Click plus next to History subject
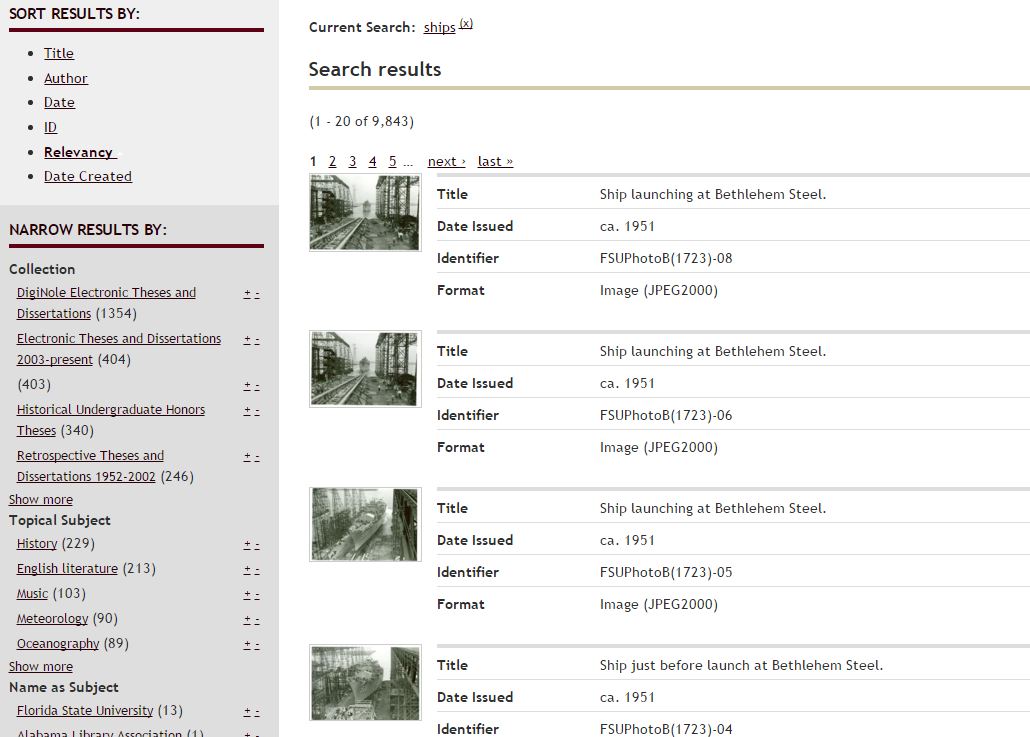 [x=247, y=545]
